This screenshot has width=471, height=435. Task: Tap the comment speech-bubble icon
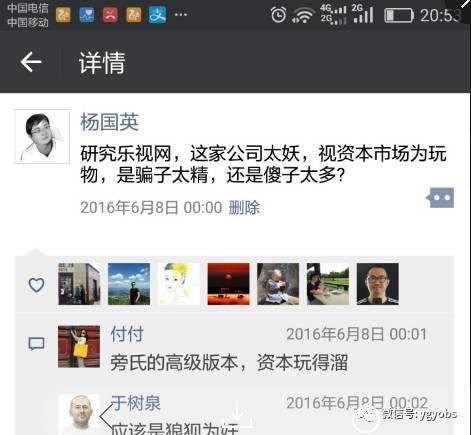coord(36,344)
